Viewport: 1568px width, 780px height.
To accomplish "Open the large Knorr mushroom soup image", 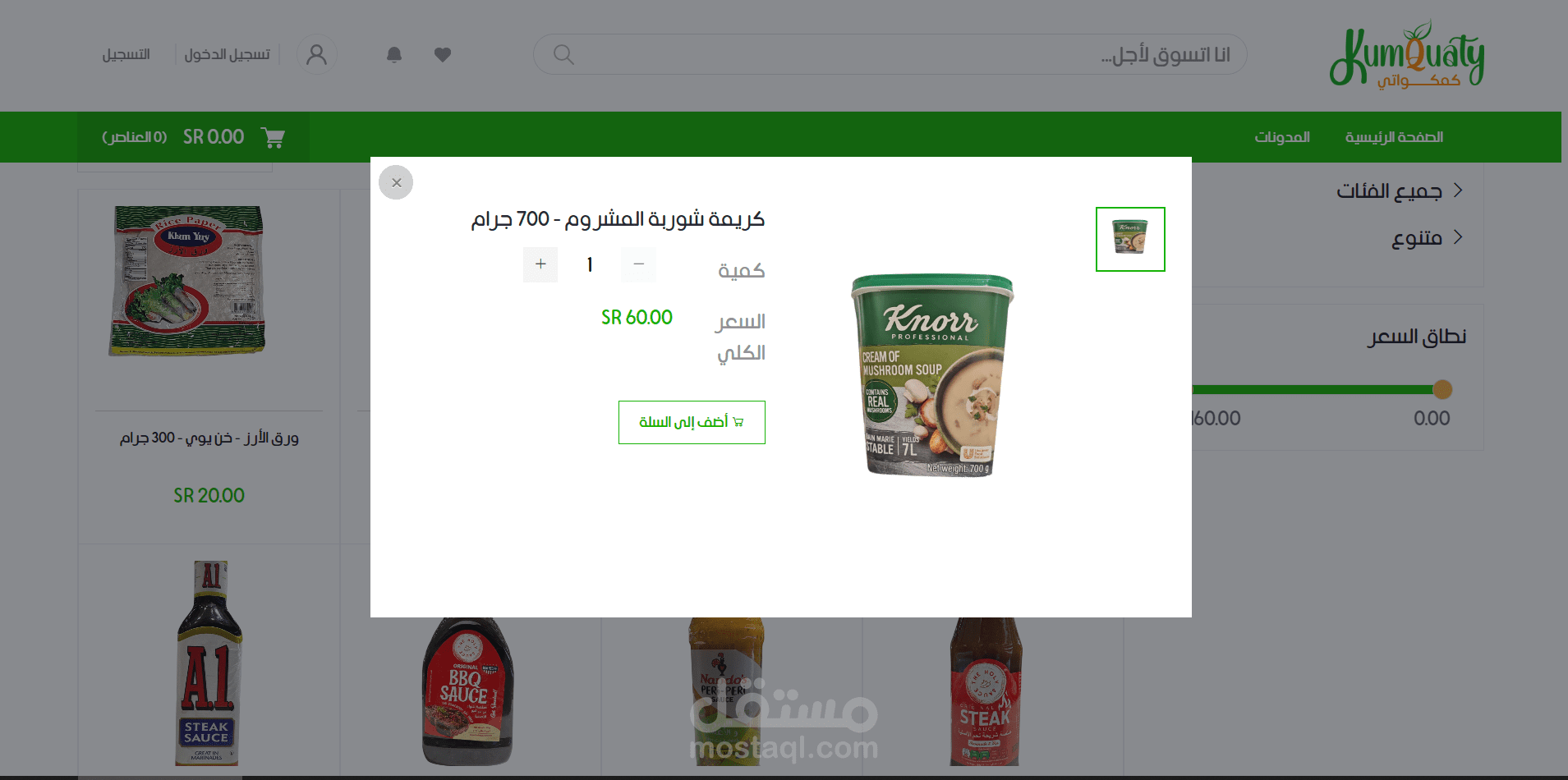I will point(932,375).
